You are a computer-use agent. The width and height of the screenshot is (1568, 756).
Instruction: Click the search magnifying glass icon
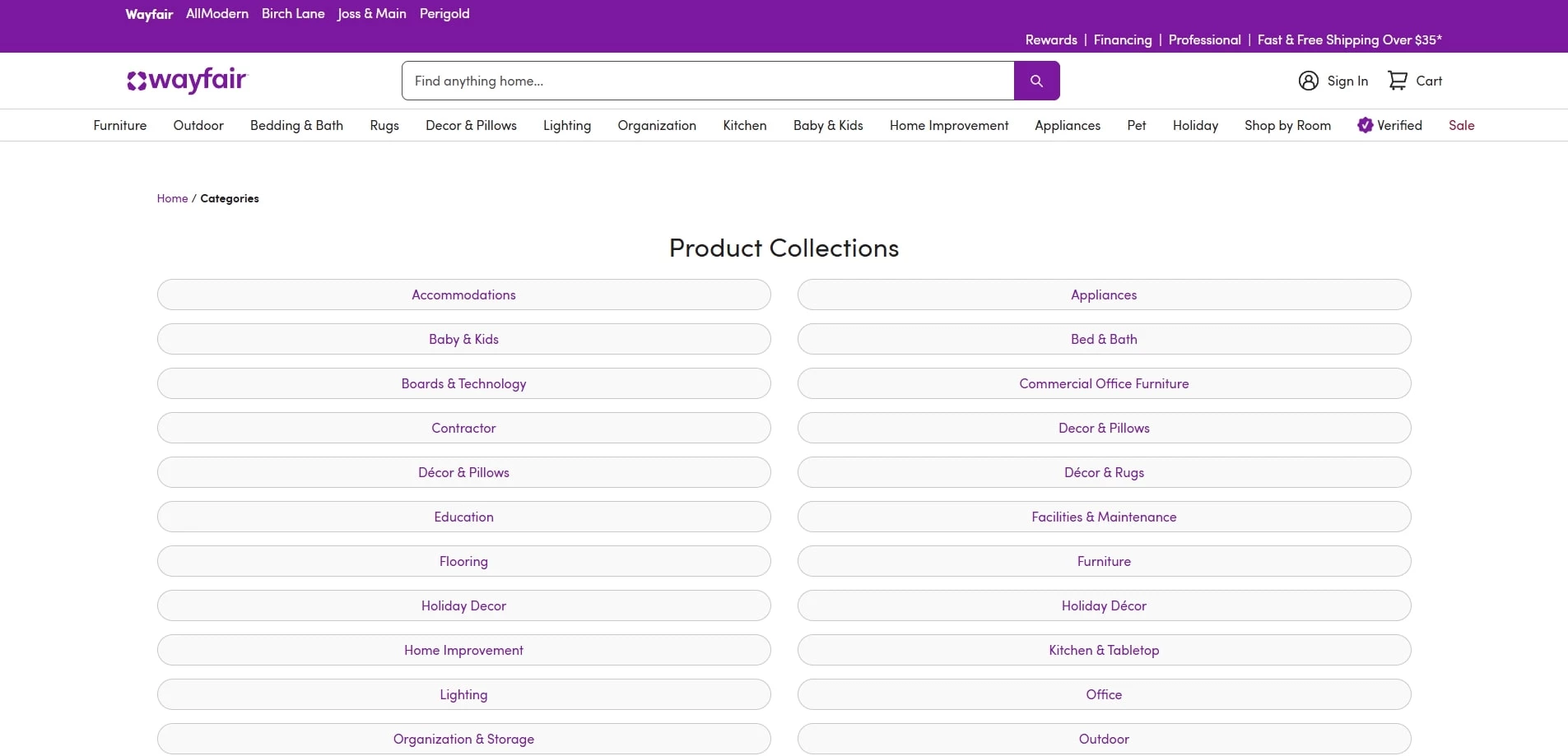[1036, 80]
